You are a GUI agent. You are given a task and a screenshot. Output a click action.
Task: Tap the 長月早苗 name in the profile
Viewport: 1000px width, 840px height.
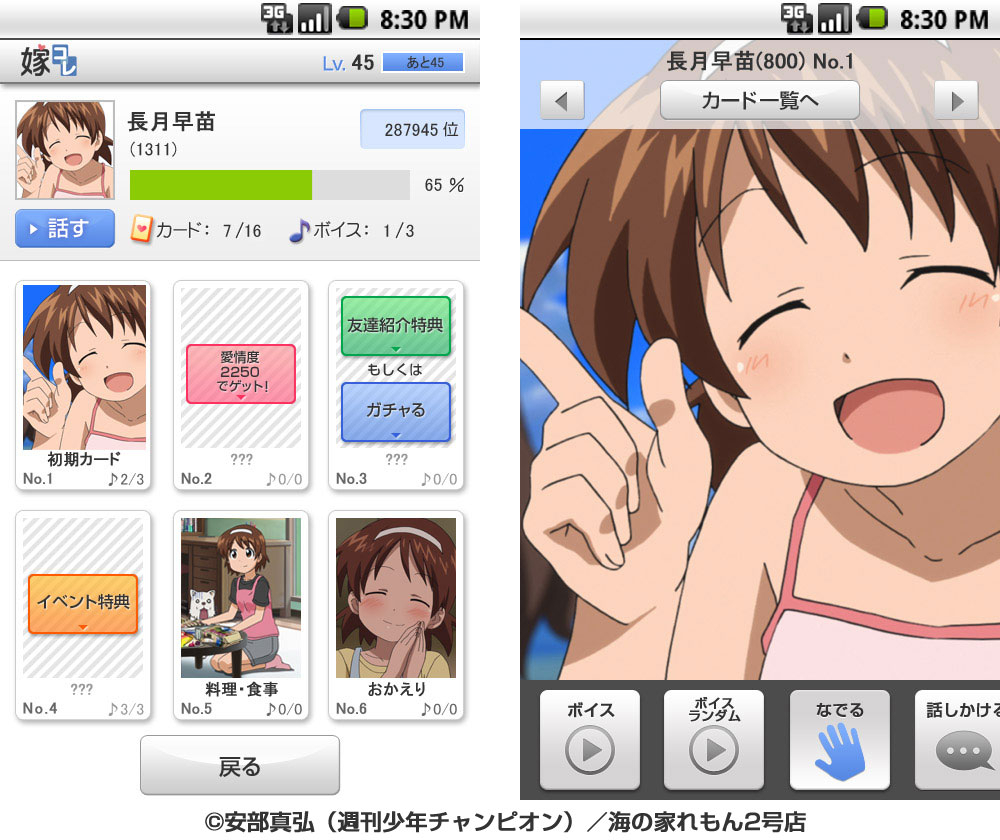click(x=172, y=121)
